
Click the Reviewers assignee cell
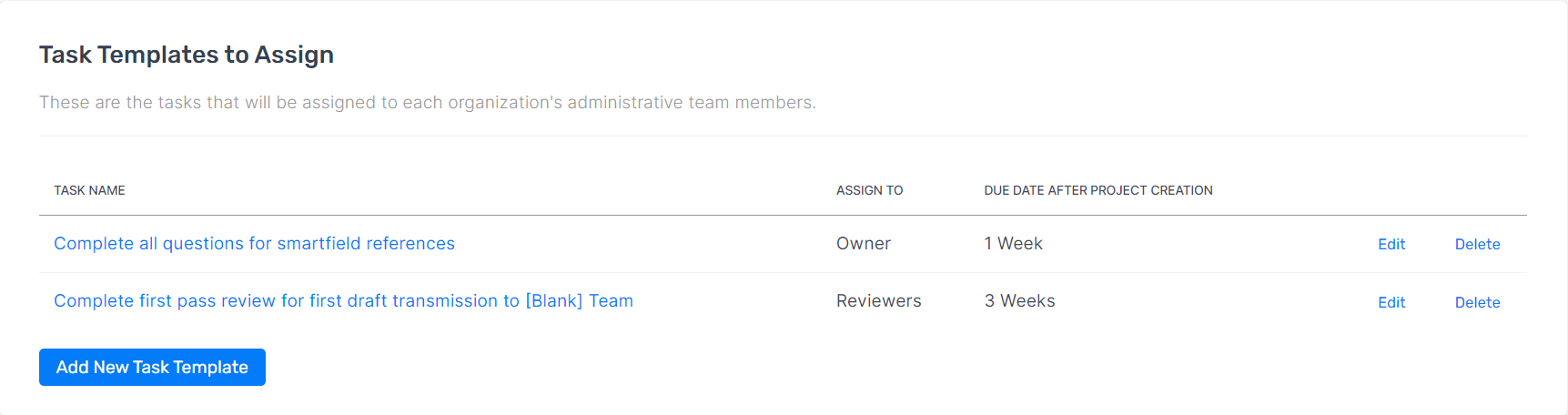[x=879, y=301]
